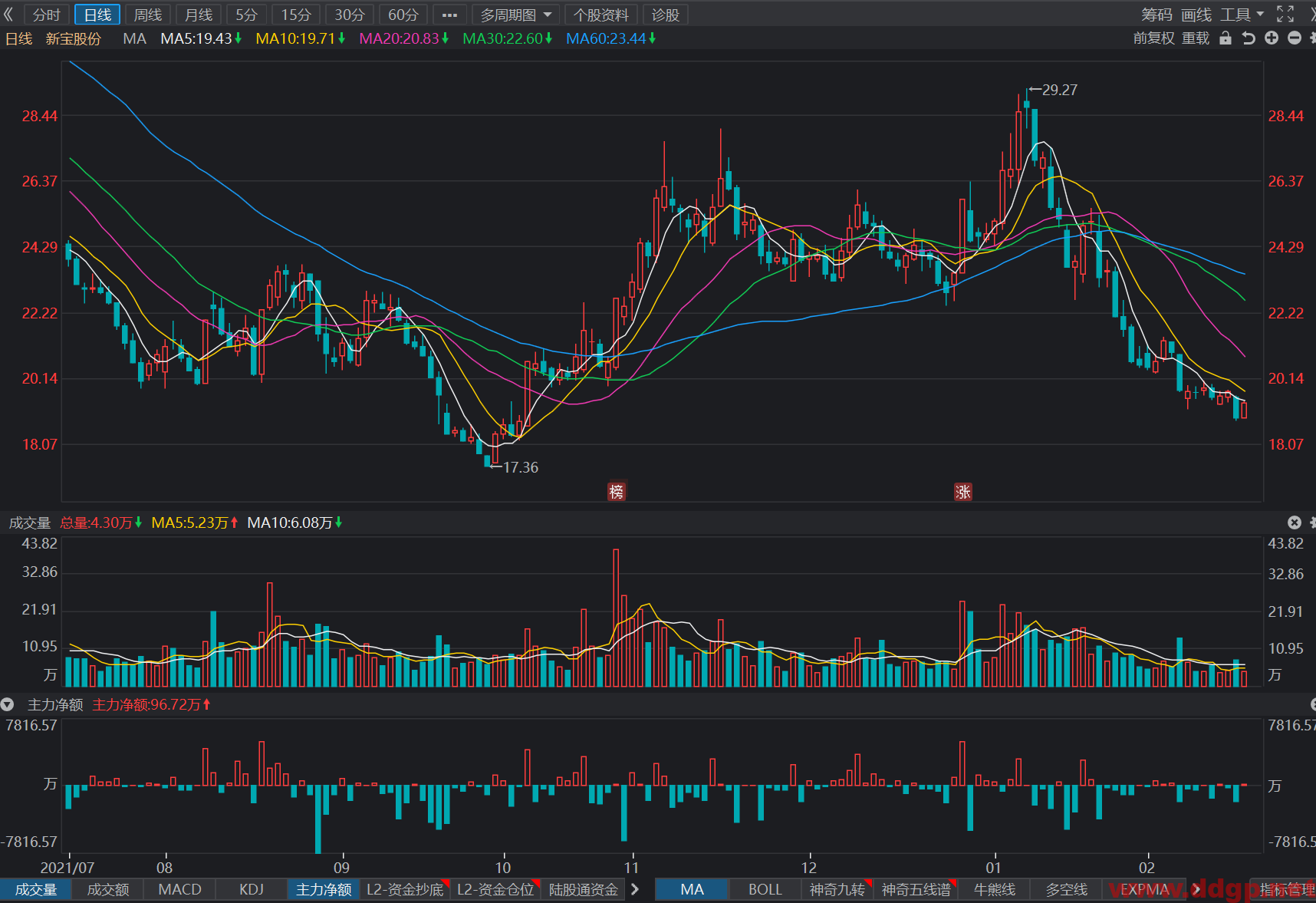1316x903 pixels.
Task: Click the back double-chevron icon
Action: tap(9, 15)
